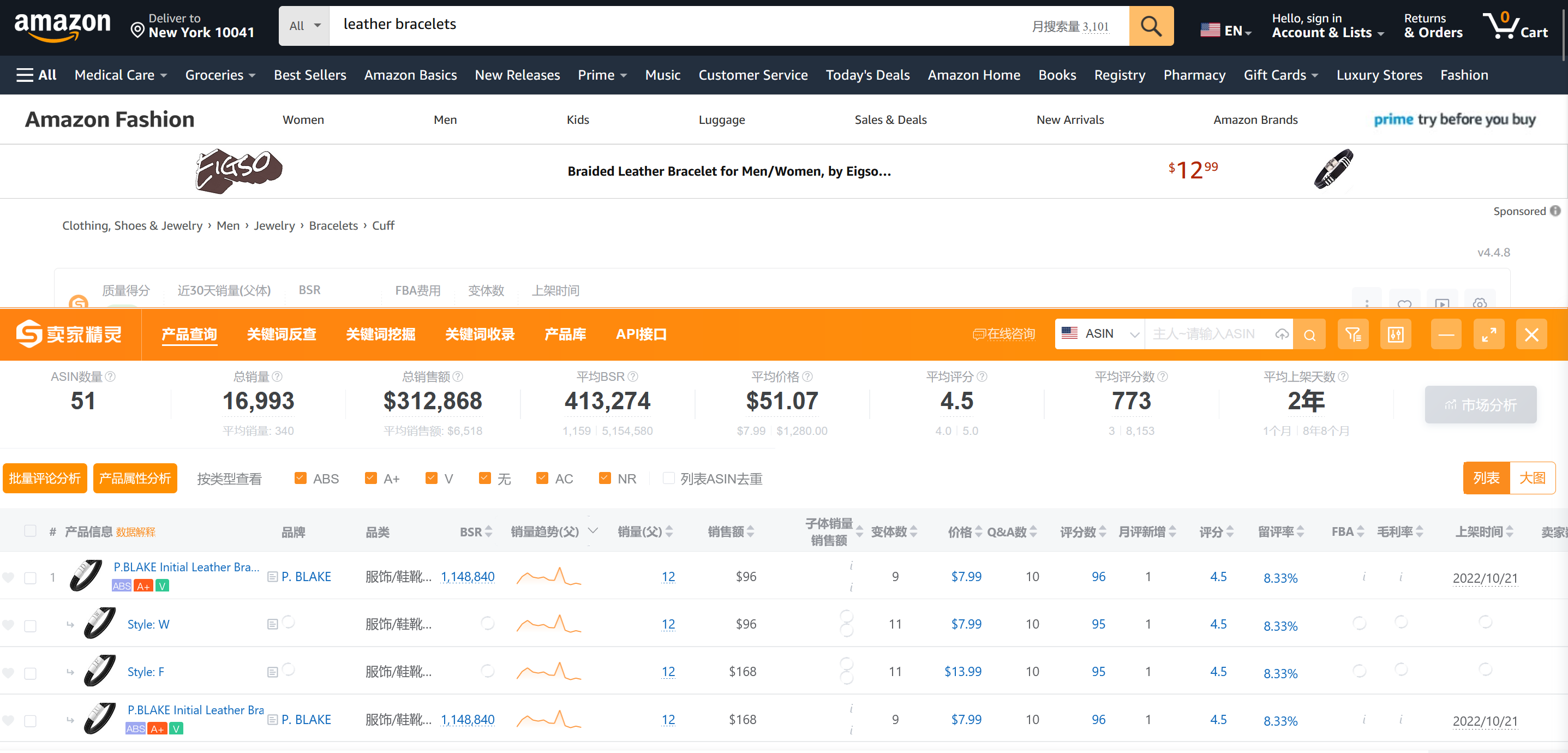Viewport: 1568px width, 753px height.
Task: Toggle the NR type checkbox
Action: point(605,478)
